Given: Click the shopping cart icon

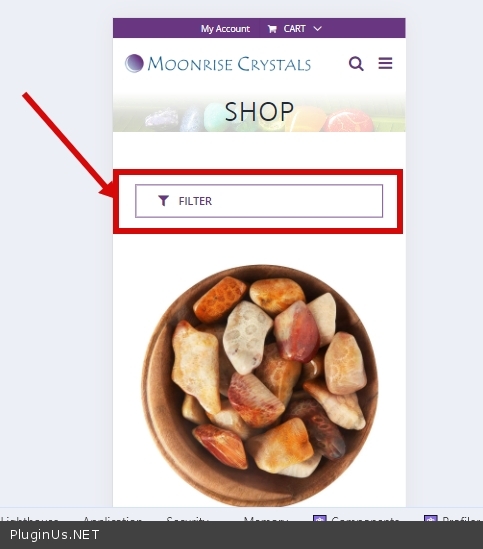Looking at the screenshot, I should pos(272,29).
